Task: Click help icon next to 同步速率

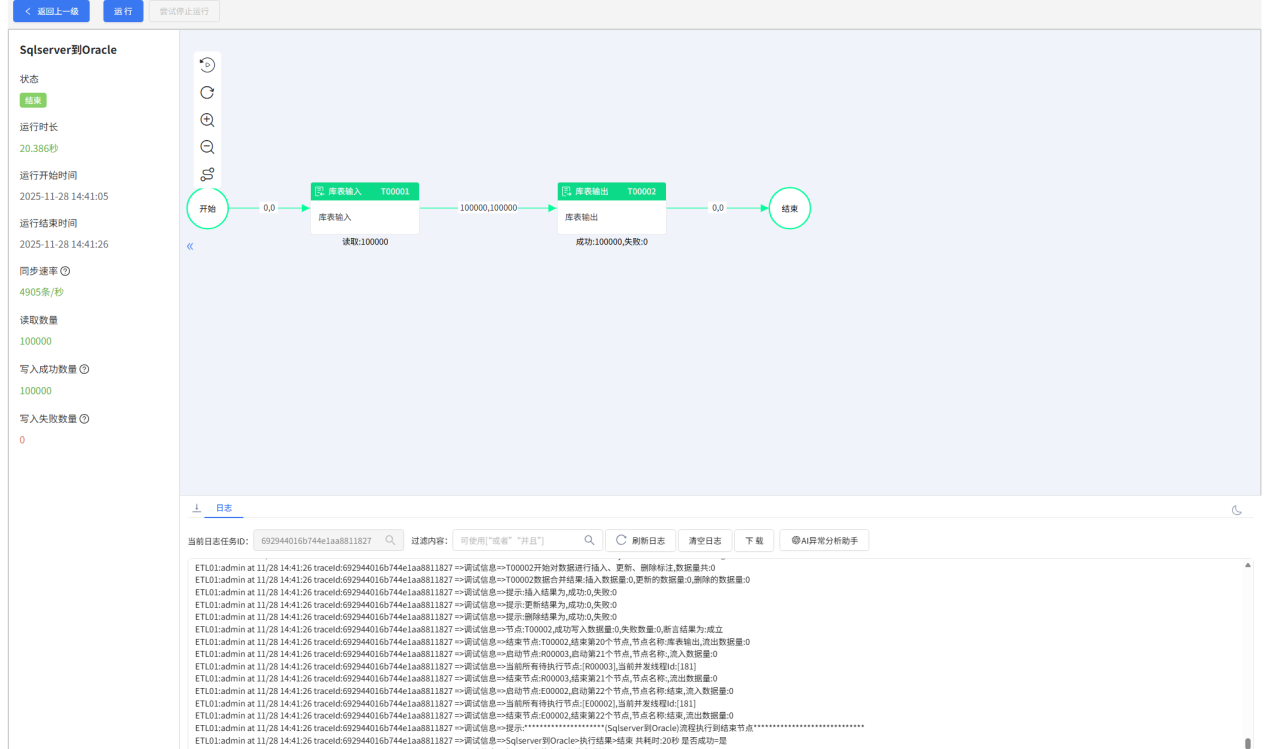Action: pos(66,271)
